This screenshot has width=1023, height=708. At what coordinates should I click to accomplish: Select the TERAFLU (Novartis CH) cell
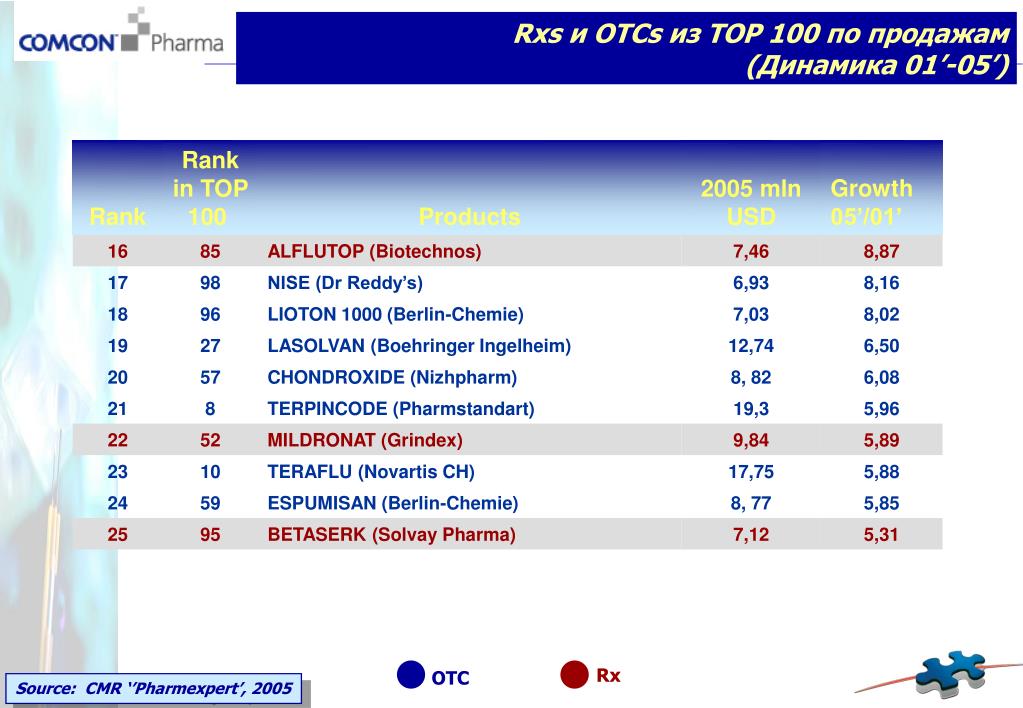tap(371, 471)
